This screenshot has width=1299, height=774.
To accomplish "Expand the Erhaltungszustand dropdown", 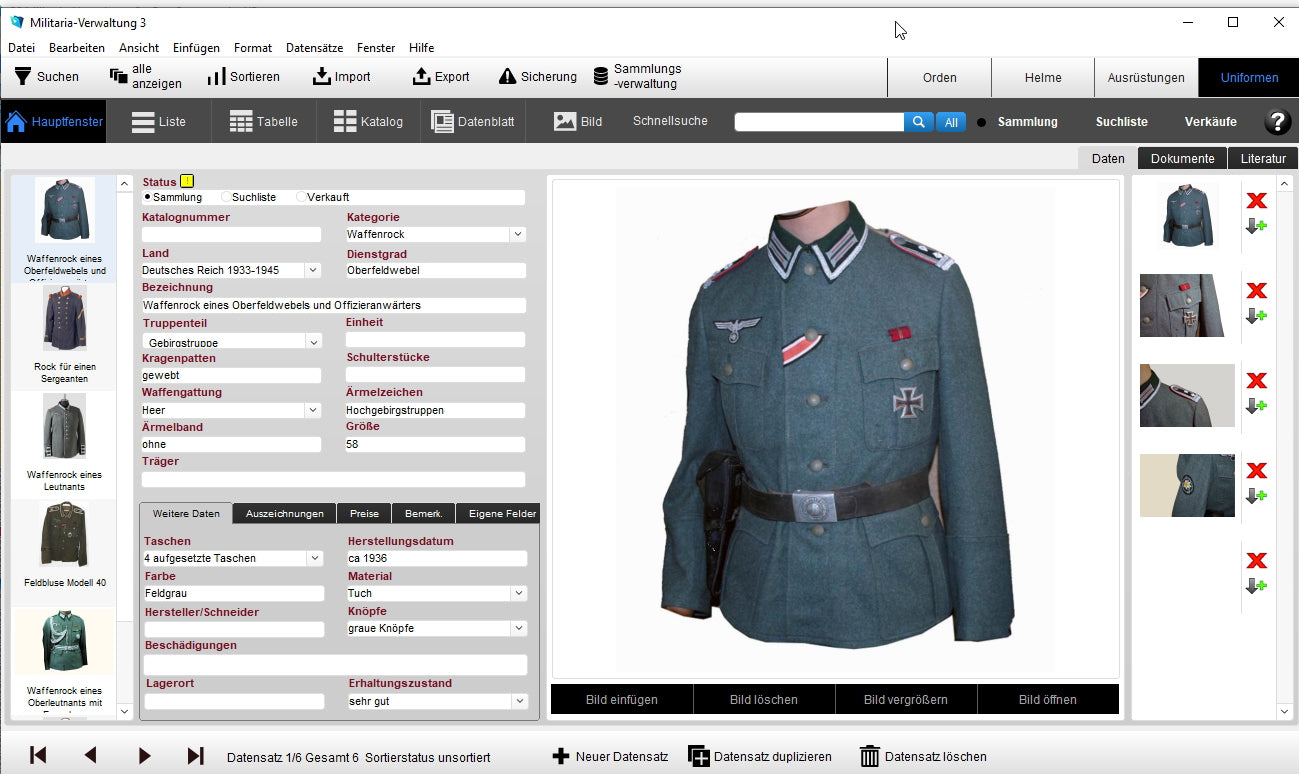I will [518, 702].
